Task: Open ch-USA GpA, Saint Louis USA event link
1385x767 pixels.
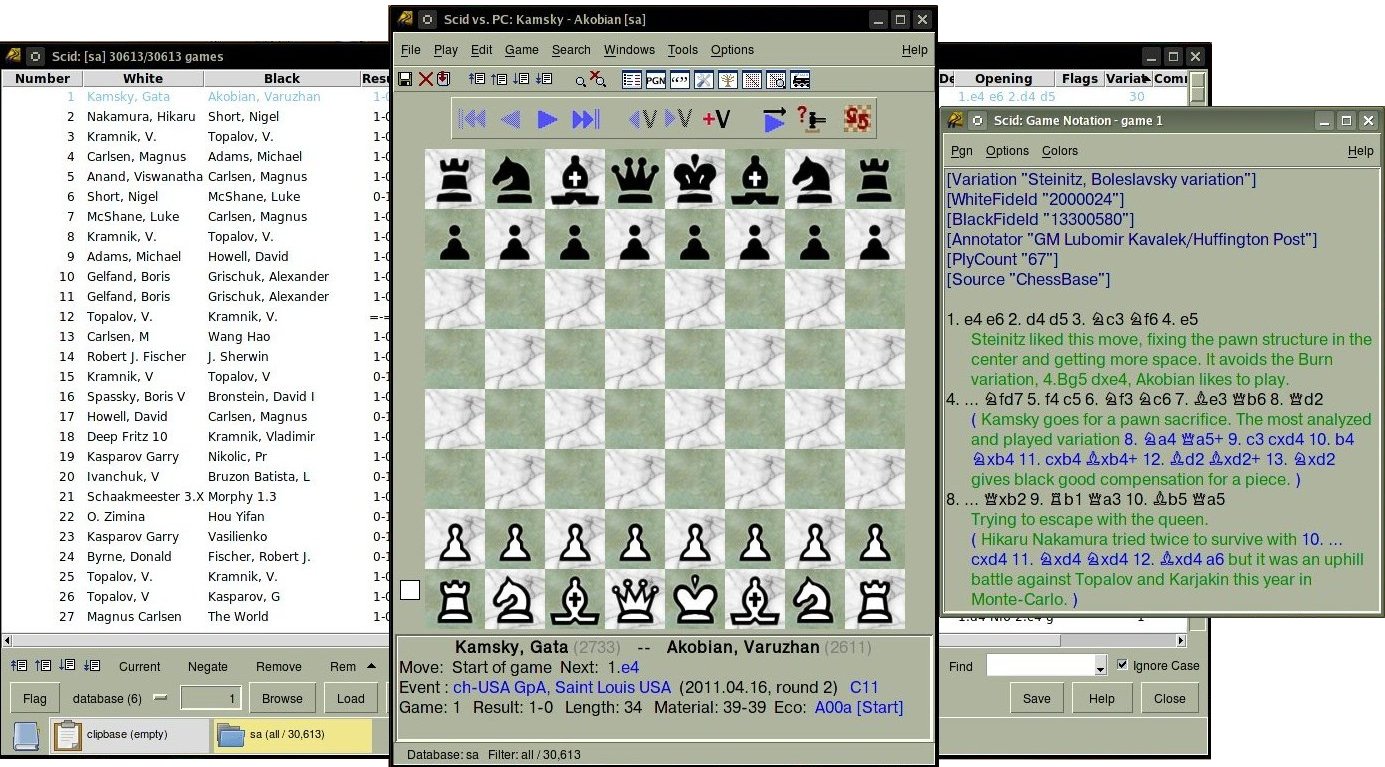Action: 562,687
